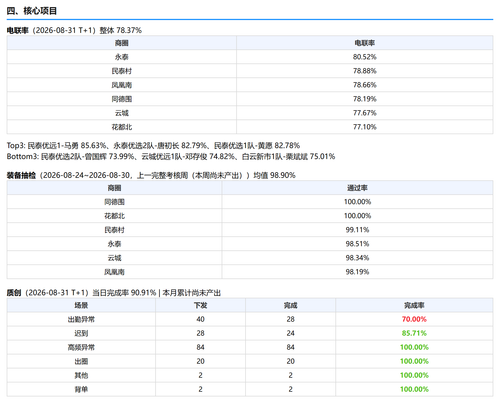
Task: Select 永泰 in the 电联率 table
Action: pyautogui.click(x=122, y=57)
